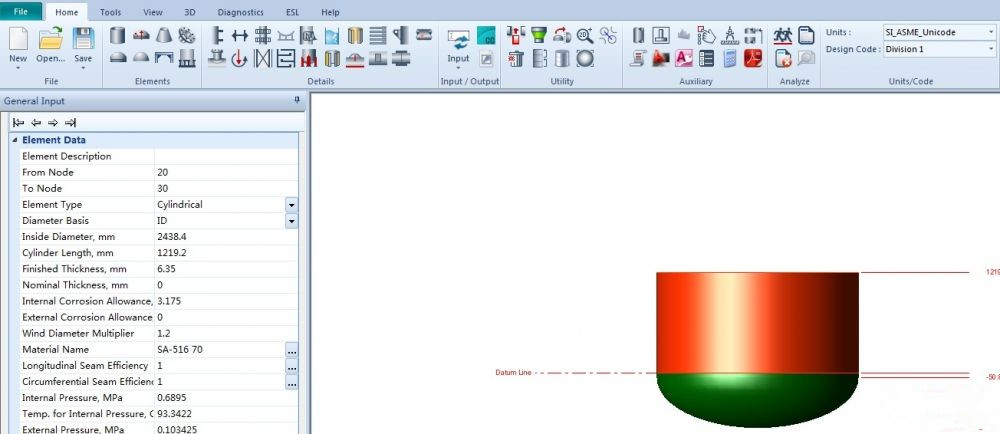This screenshot has height=434, width=1000.
Task: Click the review report document icon in Analyze
Action: click(806, 35)
